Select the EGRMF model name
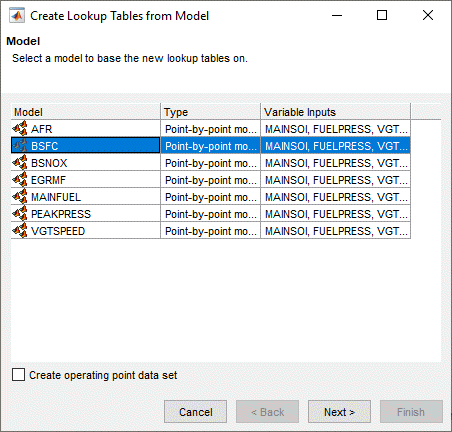The height and width of the screenshot is (432, 452). pos(48,180)
